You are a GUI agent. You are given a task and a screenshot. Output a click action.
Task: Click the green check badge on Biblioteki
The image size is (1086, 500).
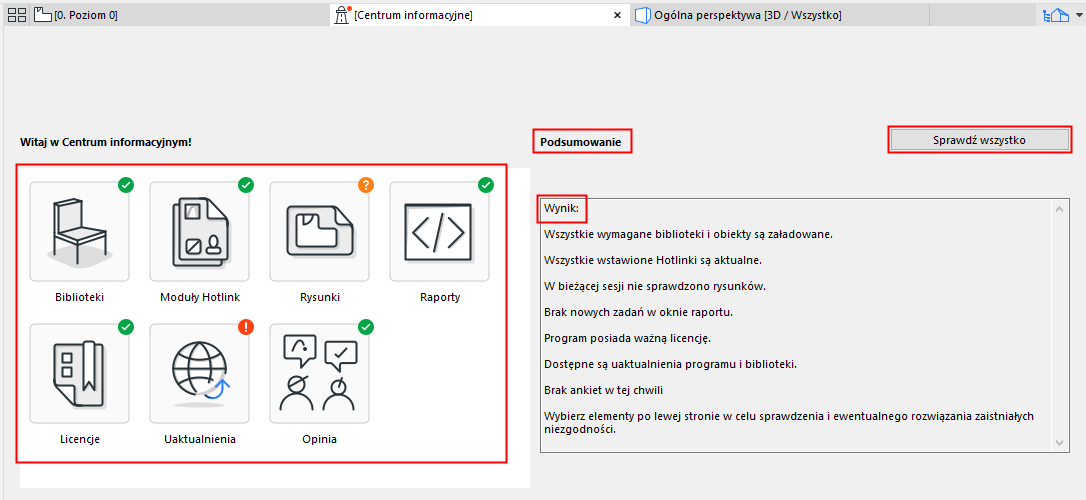tap(126, 185)
